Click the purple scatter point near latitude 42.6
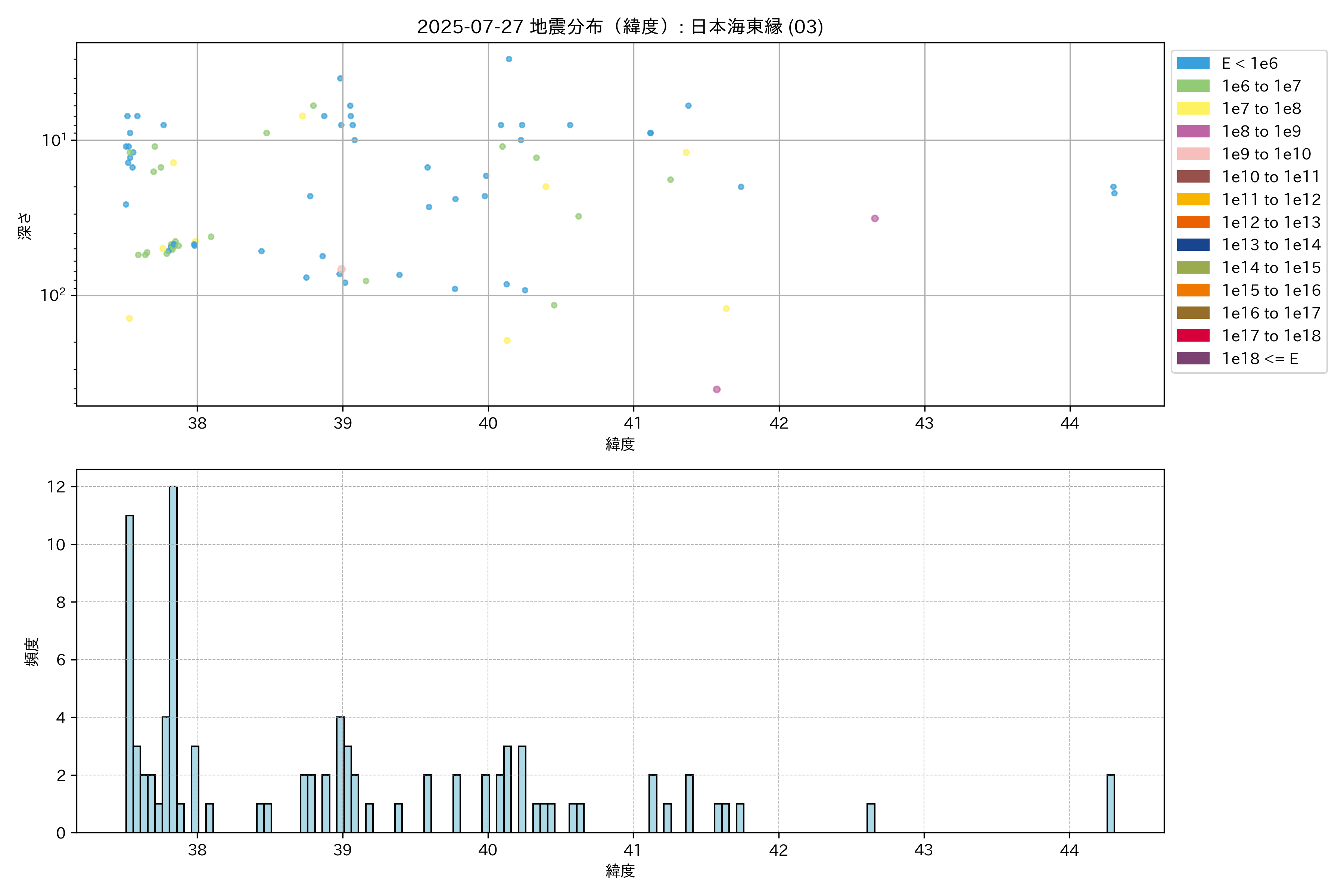This screenshot has height=896, width=1344. [x=874, y=218]
